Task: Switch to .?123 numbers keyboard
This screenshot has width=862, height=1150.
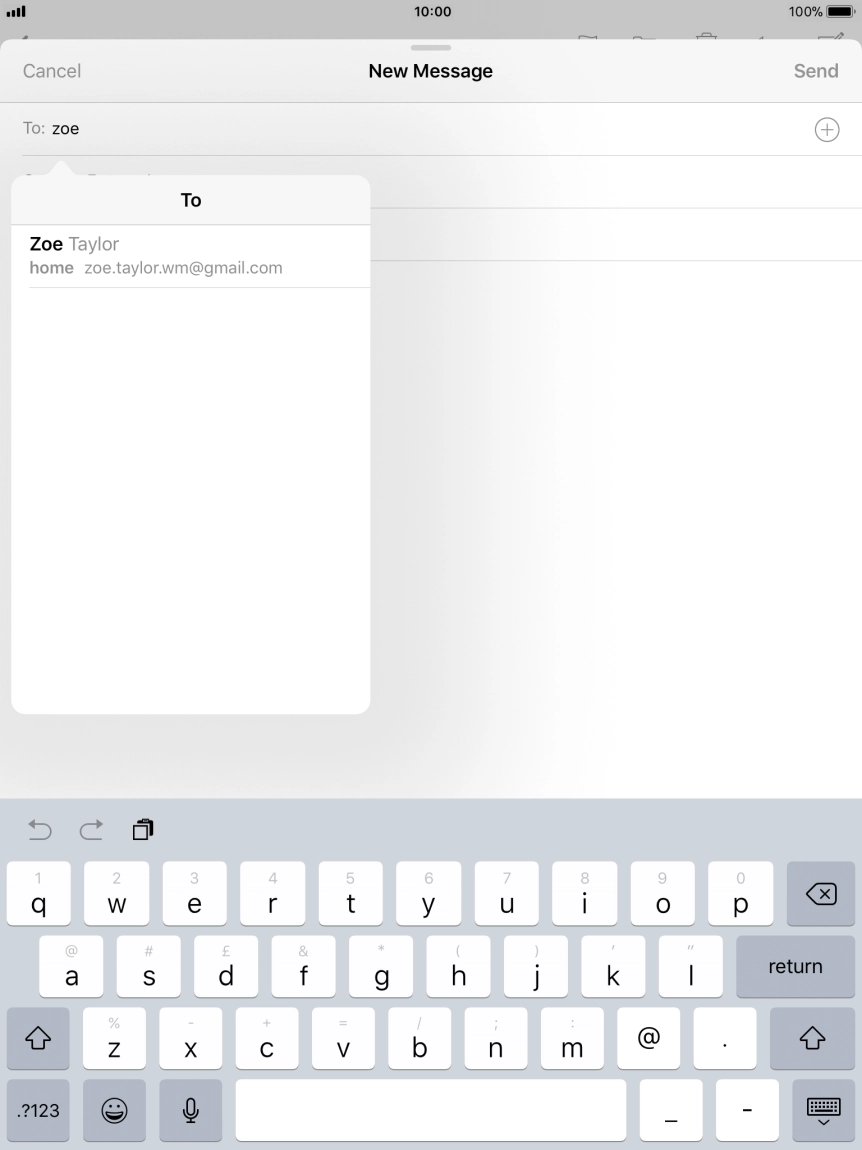Action: coord(39,1110)
